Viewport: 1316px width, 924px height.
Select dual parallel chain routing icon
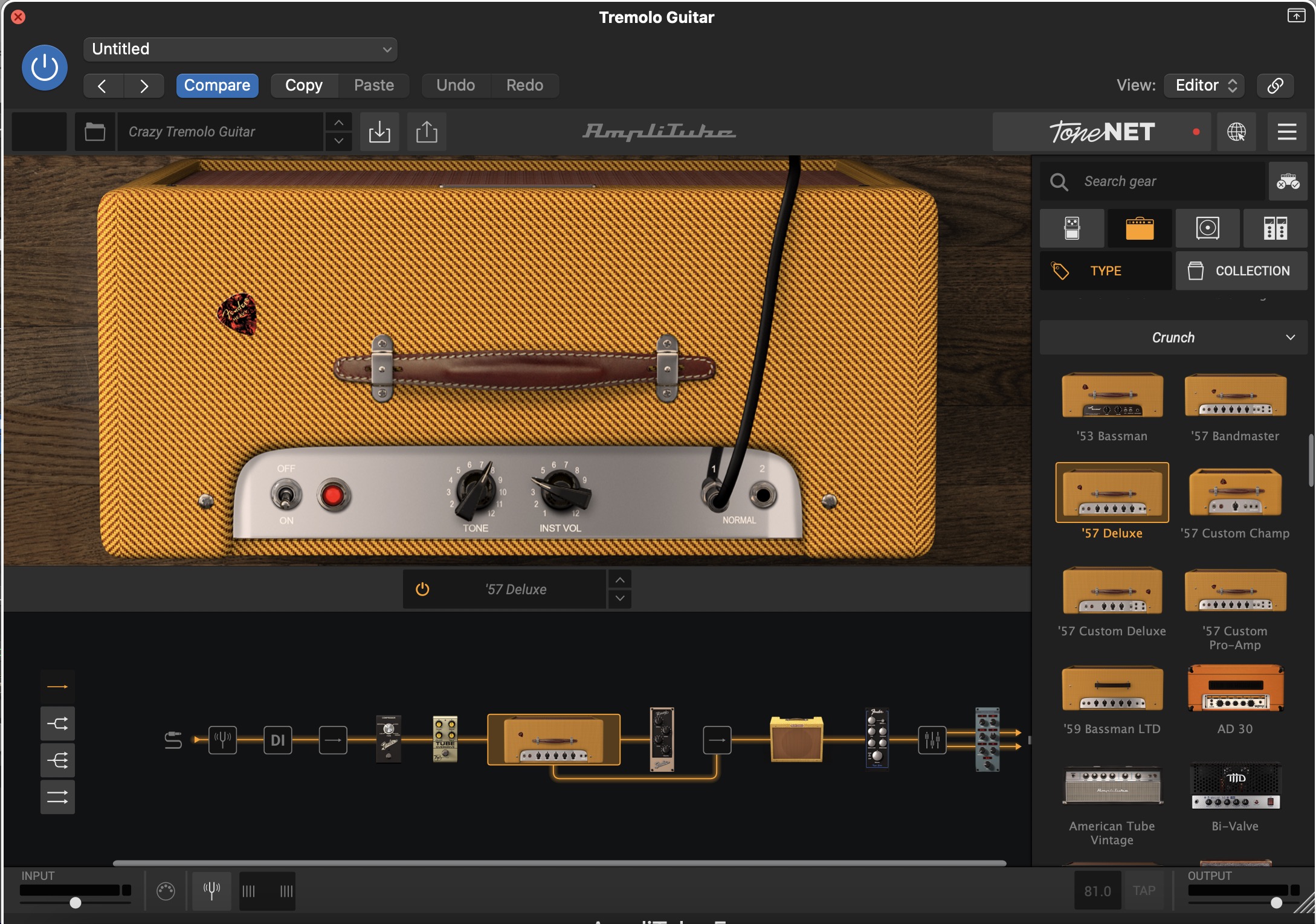[x=57, y=797]
